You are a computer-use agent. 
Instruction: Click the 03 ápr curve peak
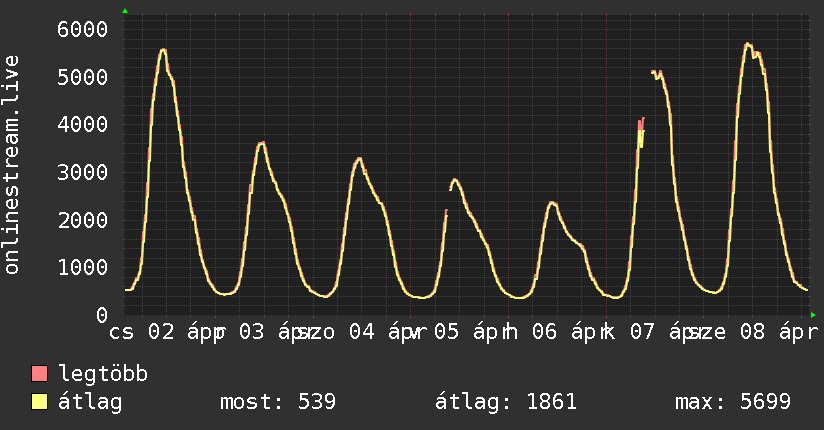(x=261, y=143)
